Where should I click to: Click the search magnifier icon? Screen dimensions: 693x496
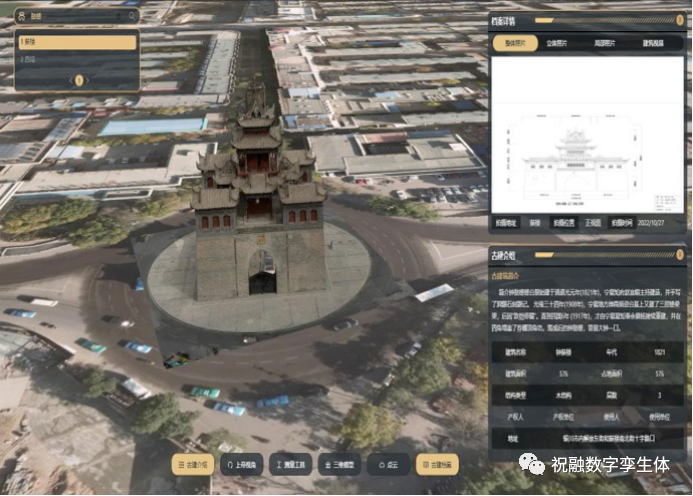[131, 16]
